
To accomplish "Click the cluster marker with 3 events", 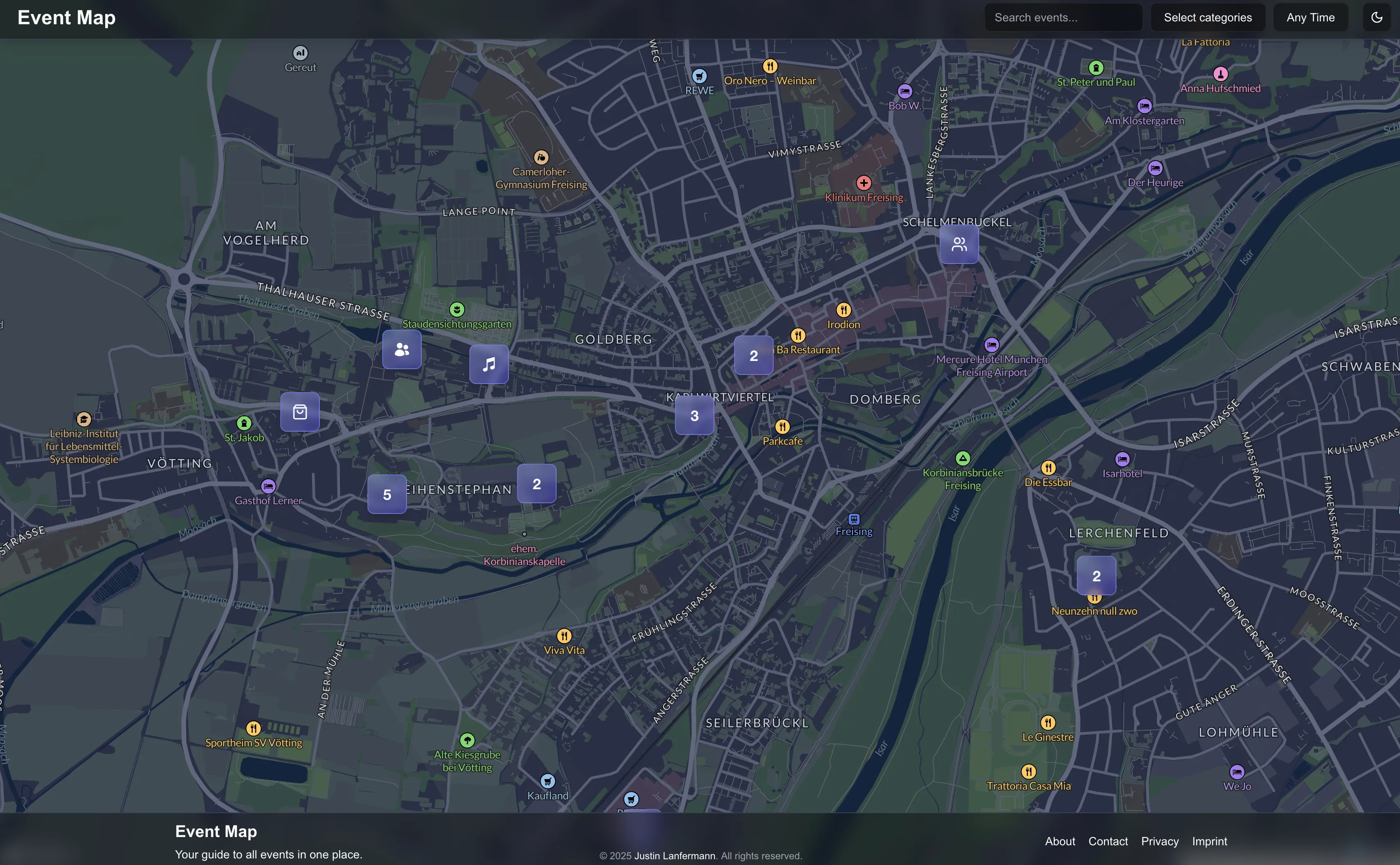I will [x=694, y=415].
